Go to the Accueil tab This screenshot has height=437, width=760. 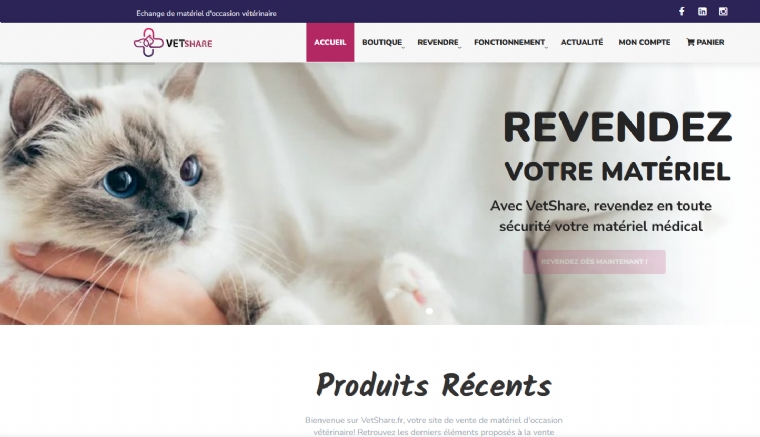(330, 42)
